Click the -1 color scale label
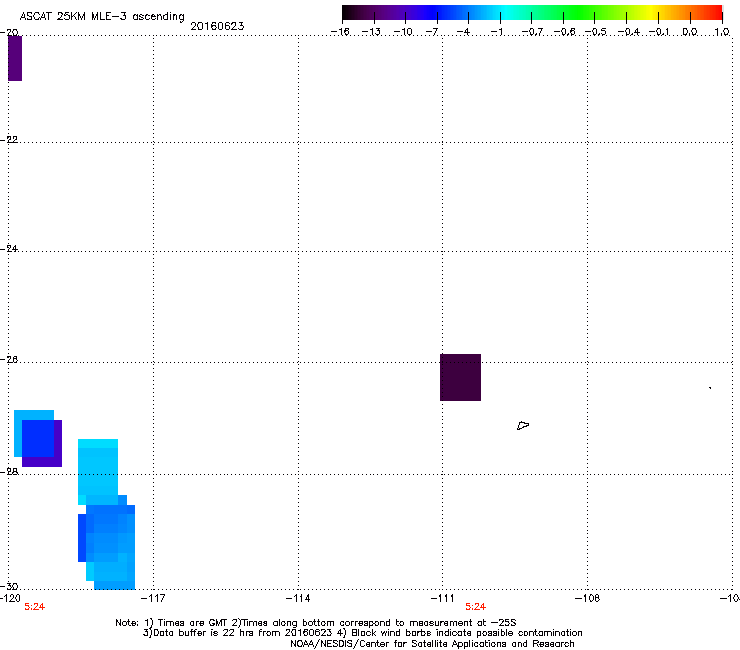The width and height of the screenshot is (740, 650). pos(496,32)
